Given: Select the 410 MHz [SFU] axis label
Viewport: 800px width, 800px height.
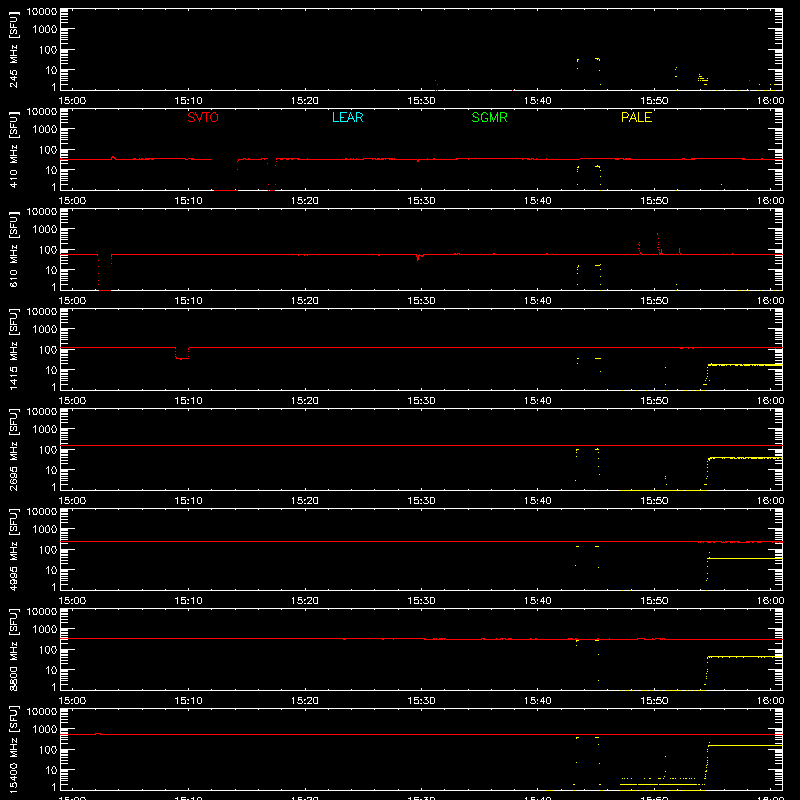Looking at the screenshot, I should [x=13, y=150].
